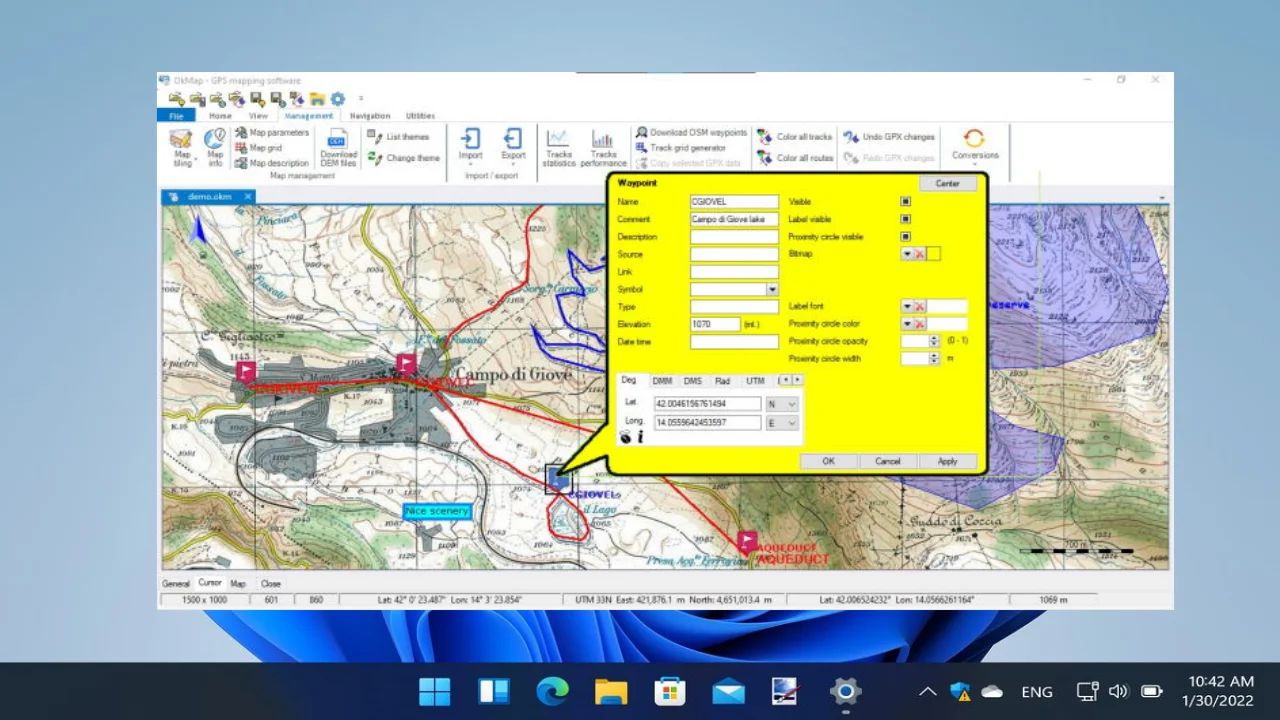Click Color all routes

[795, 158]
